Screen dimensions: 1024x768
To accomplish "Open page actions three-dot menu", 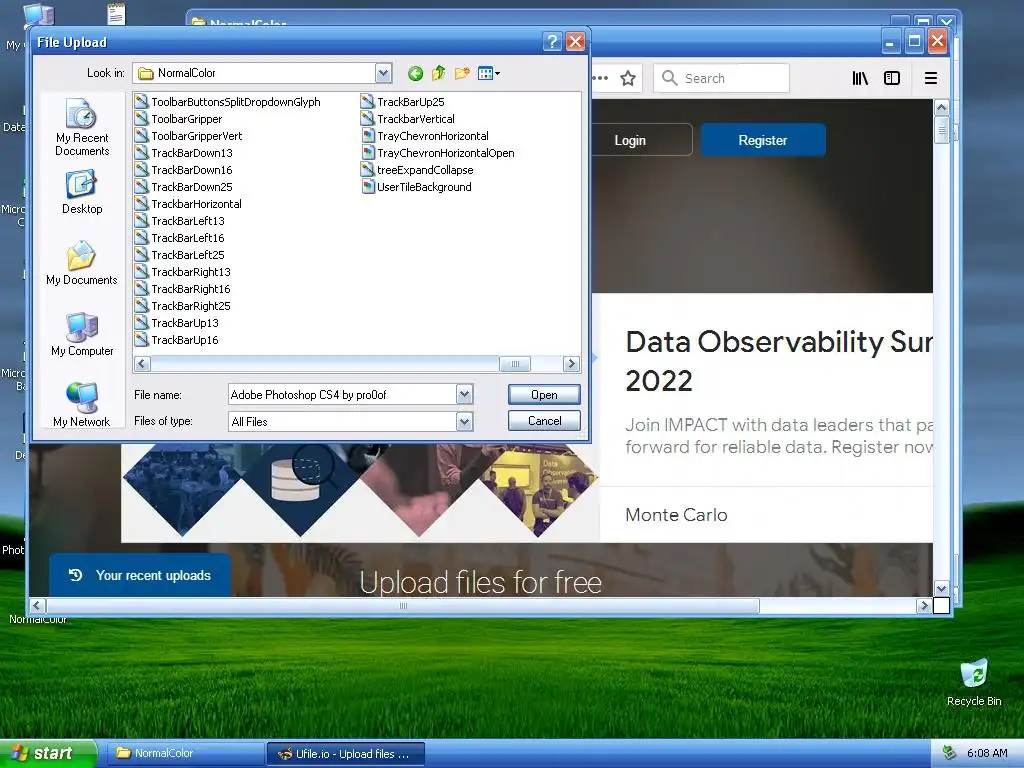I will pyautogui.click(x=600, y=78).
